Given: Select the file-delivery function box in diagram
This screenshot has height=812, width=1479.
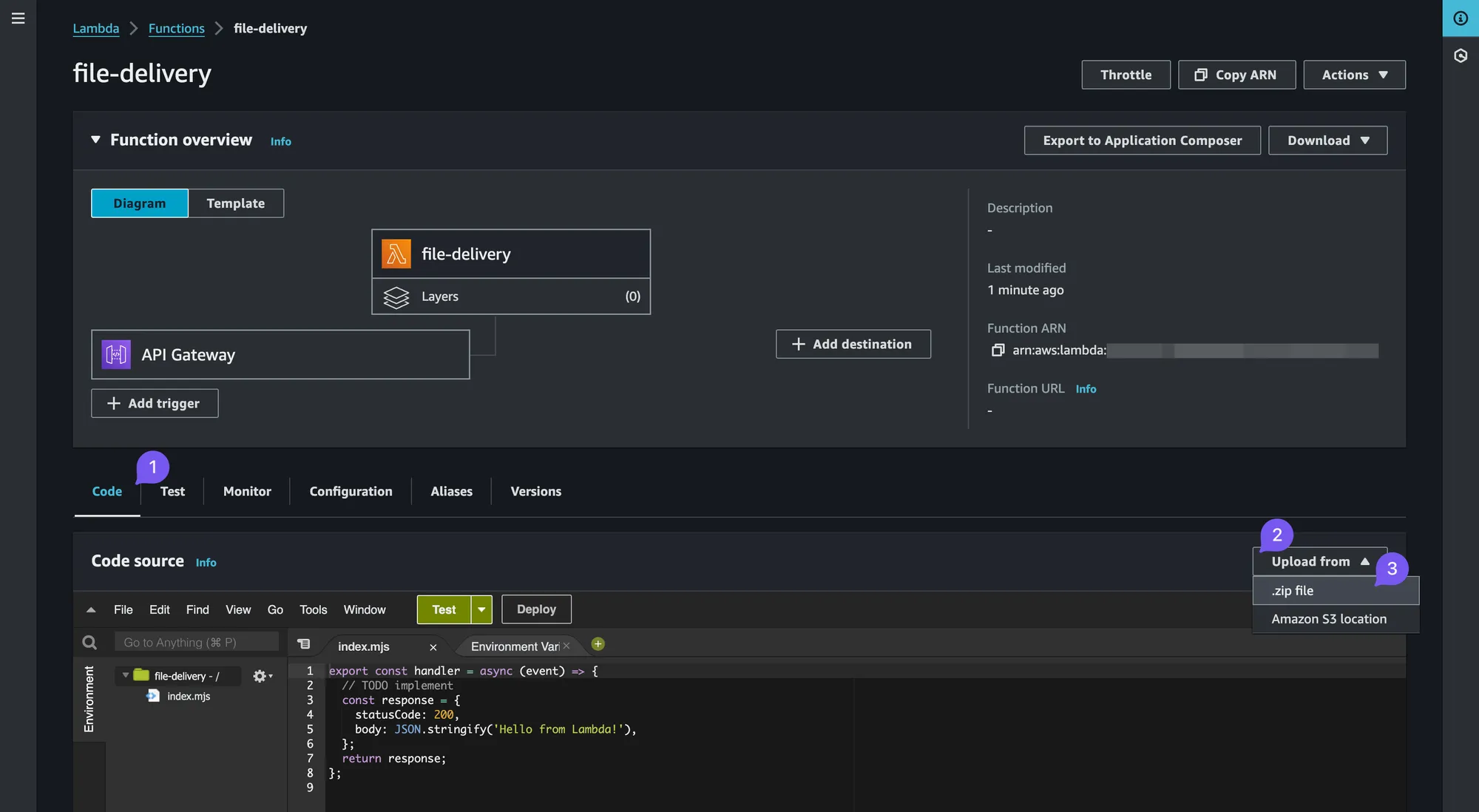Looking at the screenshot, I should (x=511, y=254).
